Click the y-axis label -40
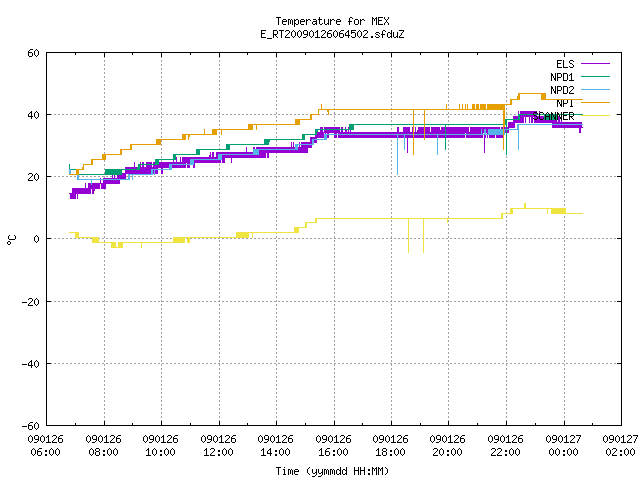Viewport: 640px width, 480px height. (31, 364)
